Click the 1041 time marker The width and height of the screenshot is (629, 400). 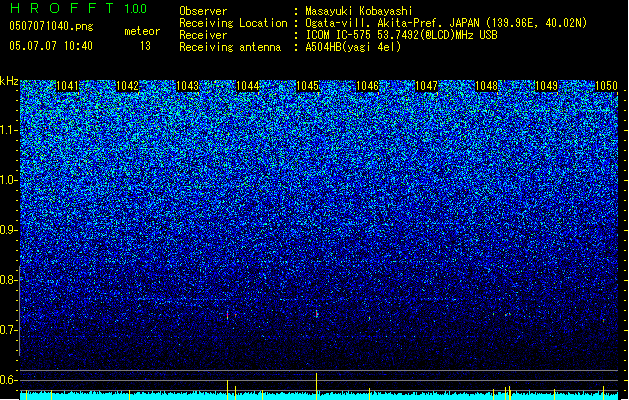(x=67, y=86)
